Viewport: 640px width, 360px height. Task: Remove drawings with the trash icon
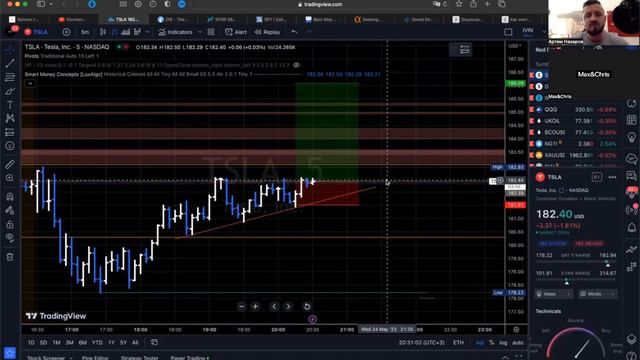tap(10, 257)
